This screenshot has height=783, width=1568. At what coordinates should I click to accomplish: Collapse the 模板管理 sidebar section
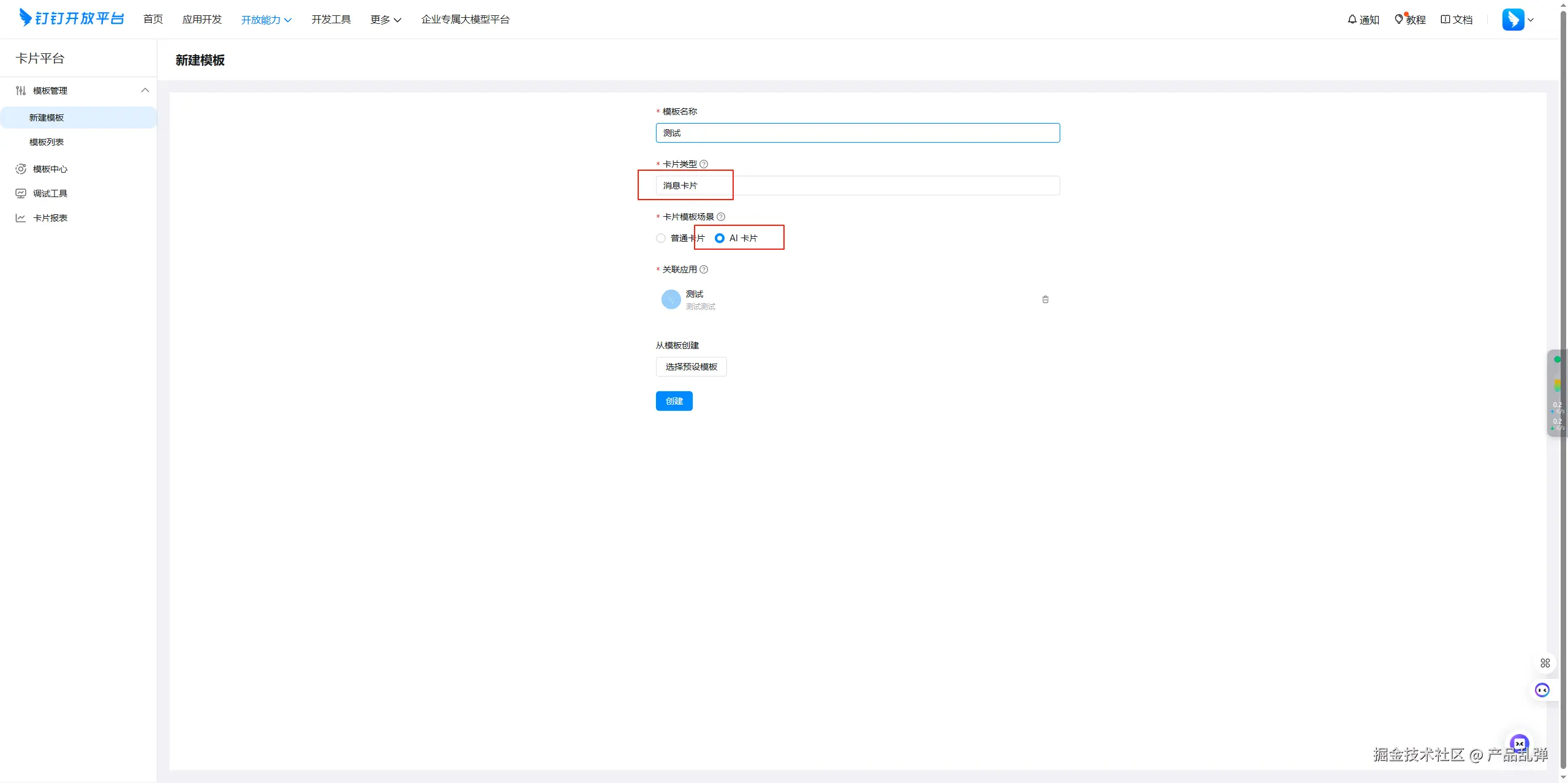click(x=145, y=91)
